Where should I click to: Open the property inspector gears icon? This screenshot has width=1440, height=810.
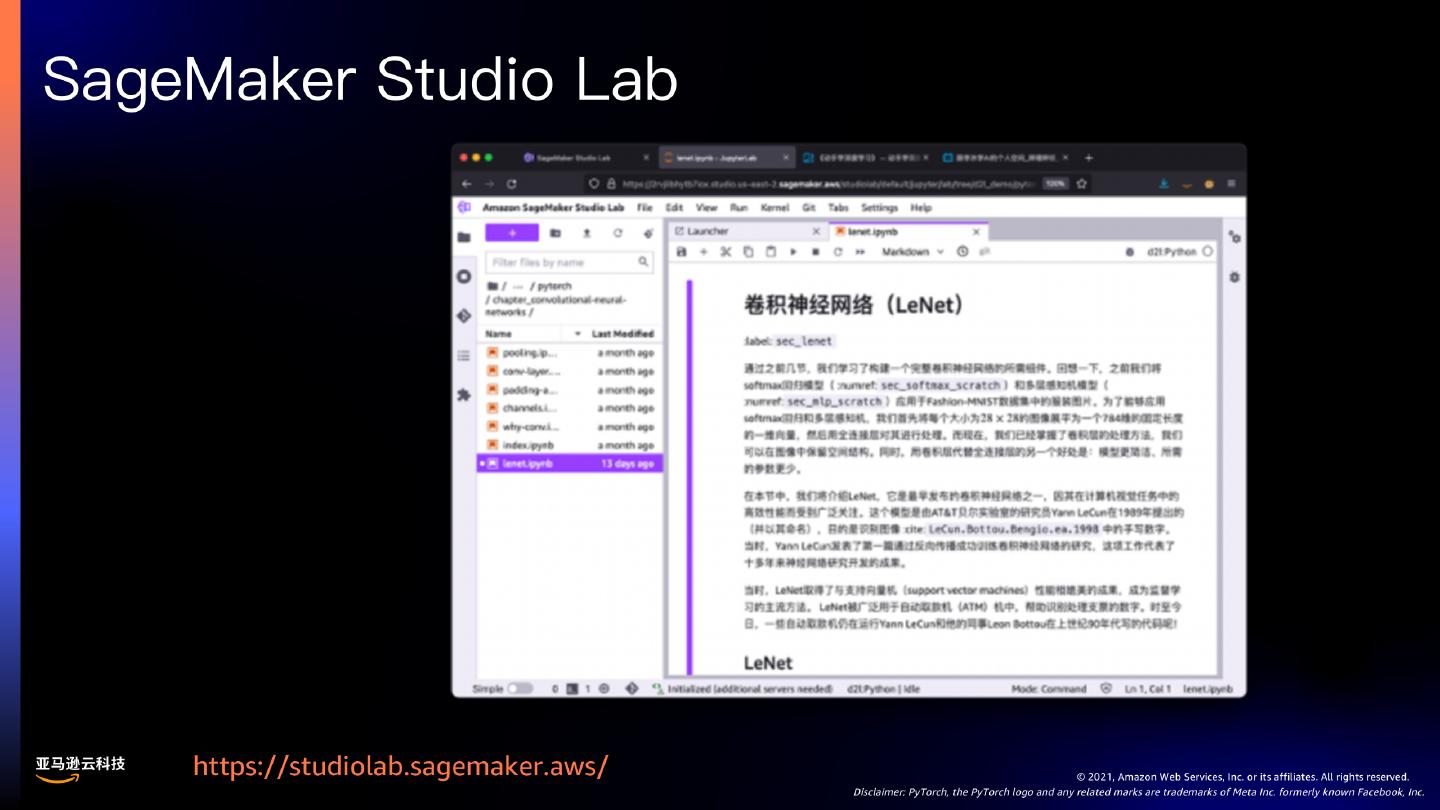[1235, 238]
